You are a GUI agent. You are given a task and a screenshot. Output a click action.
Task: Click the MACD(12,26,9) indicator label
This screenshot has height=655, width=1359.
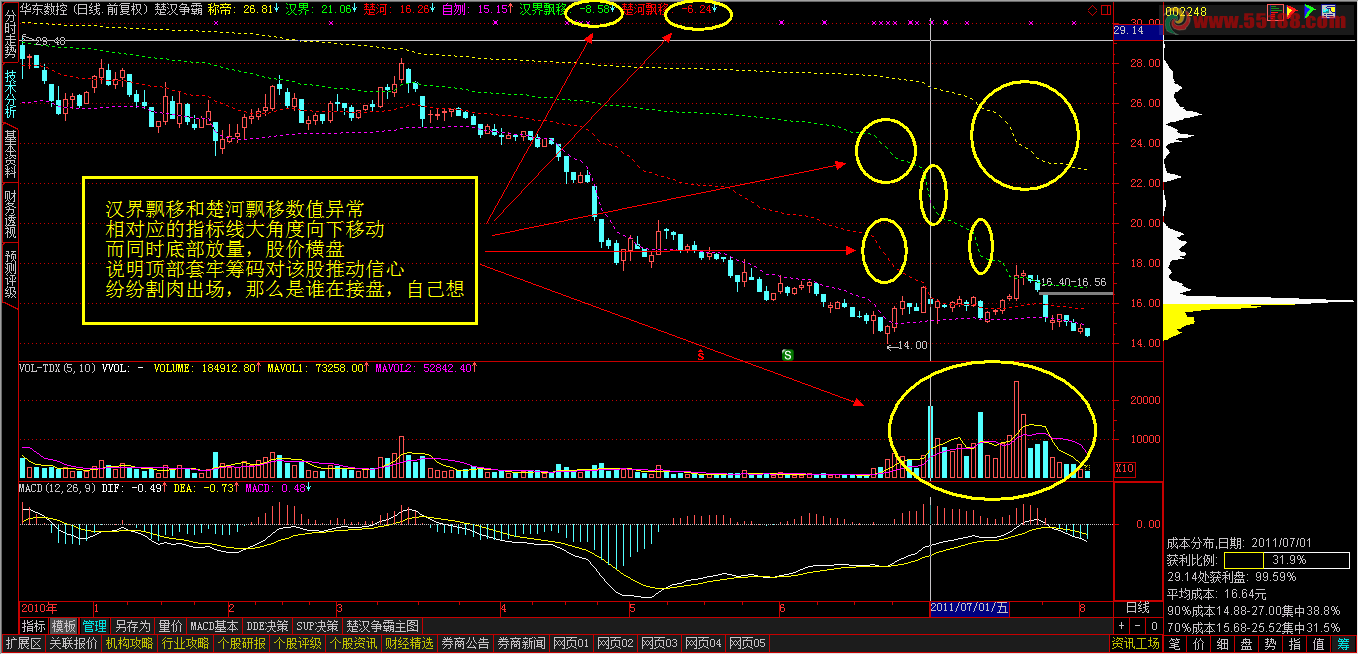(x=60, y=488)
